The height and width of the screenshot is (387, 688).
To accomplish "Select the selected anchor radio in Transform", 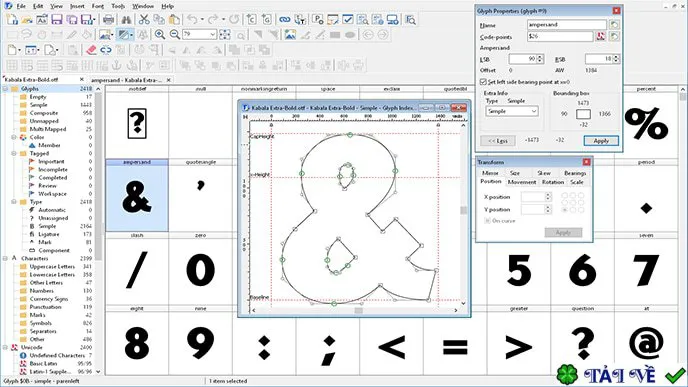I will pyautogui.click(x=565, y=210).
